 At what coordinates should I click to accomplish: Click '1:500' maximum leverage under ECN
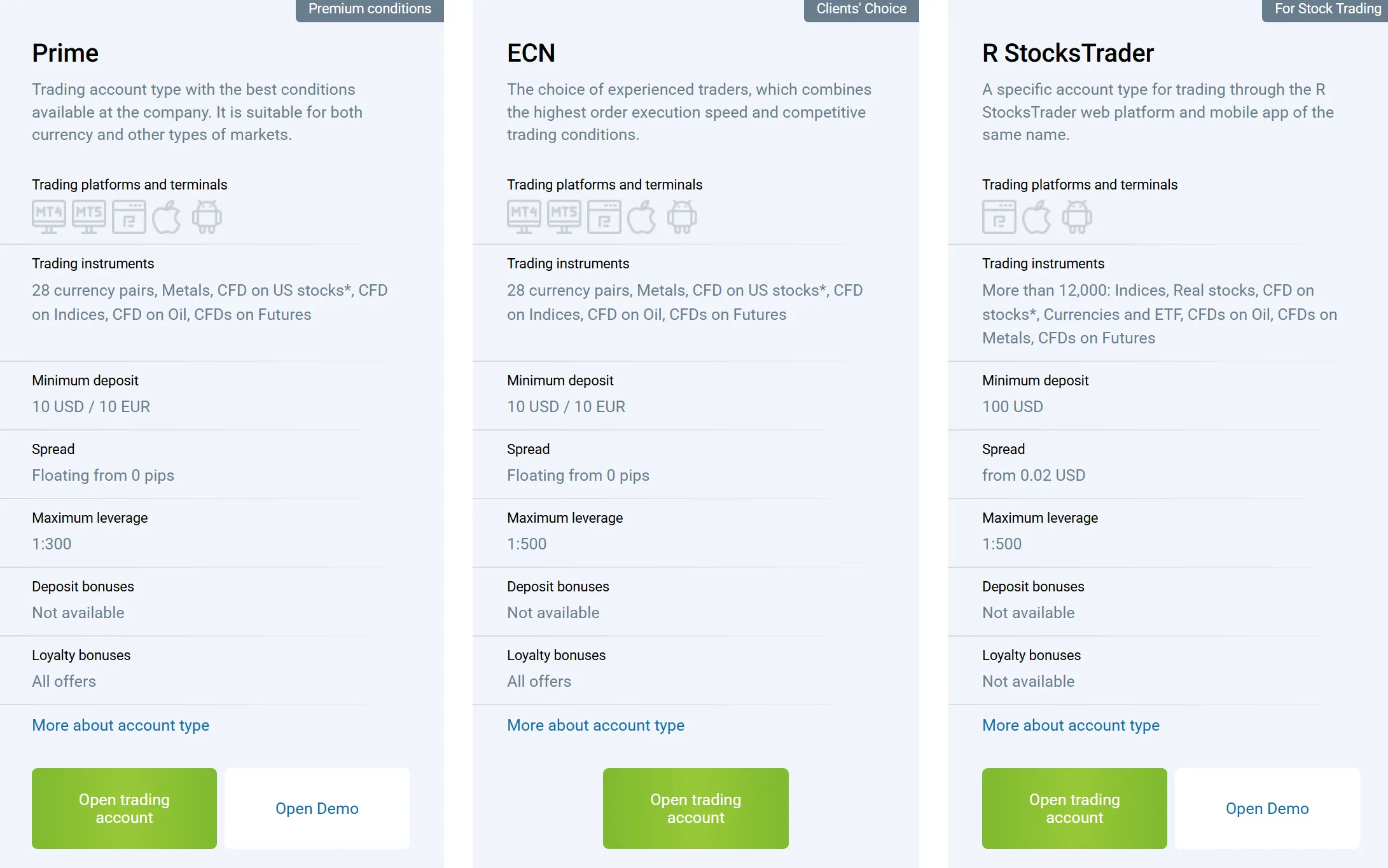coord(527,544)
